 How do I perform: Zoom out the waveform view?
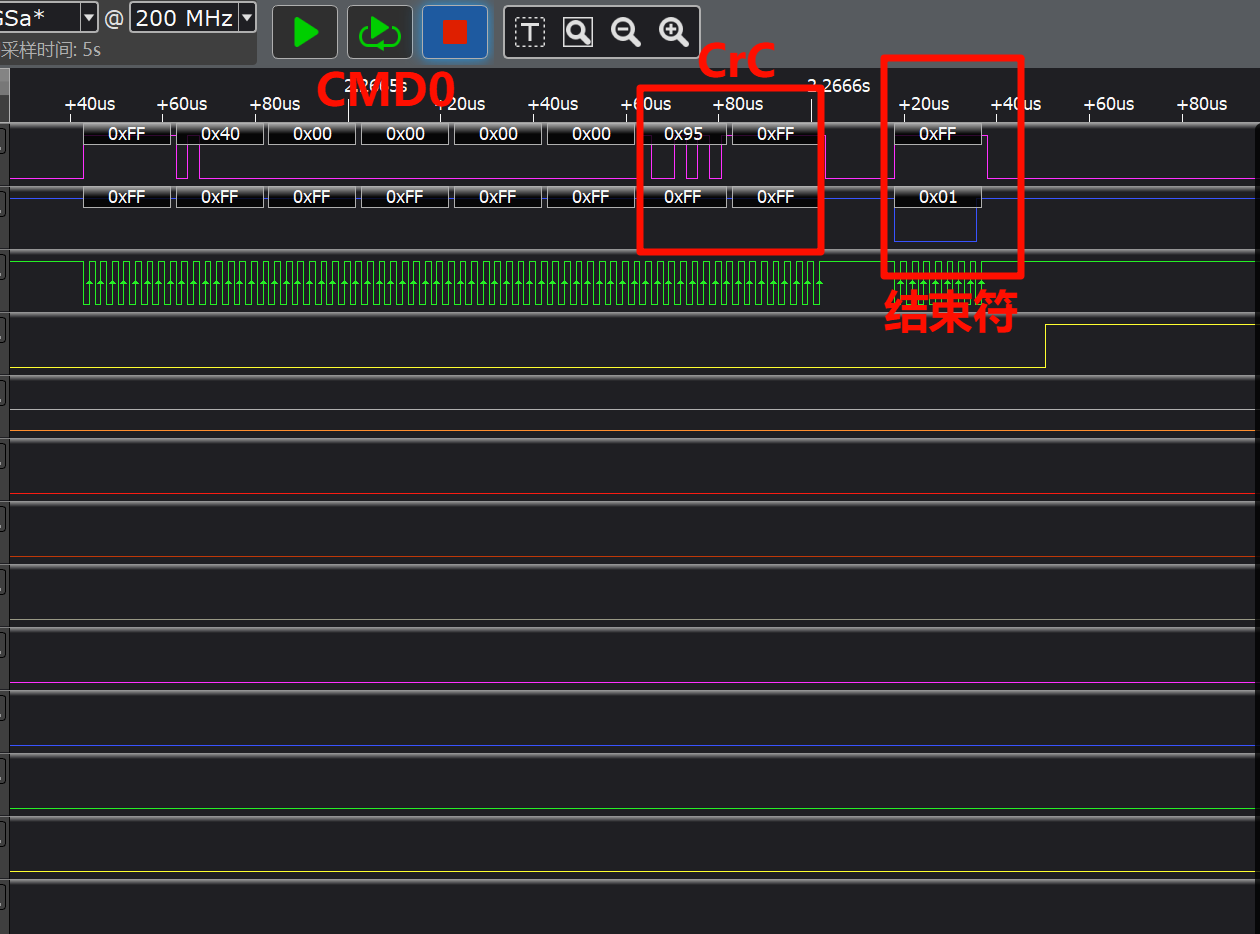tap(626, 32)
